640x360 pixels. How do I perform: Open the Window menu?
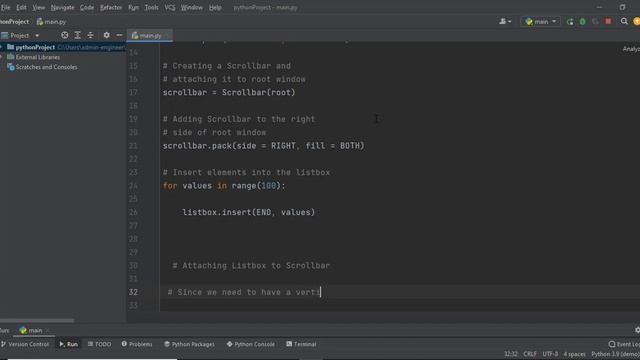(x=191, y=7)
